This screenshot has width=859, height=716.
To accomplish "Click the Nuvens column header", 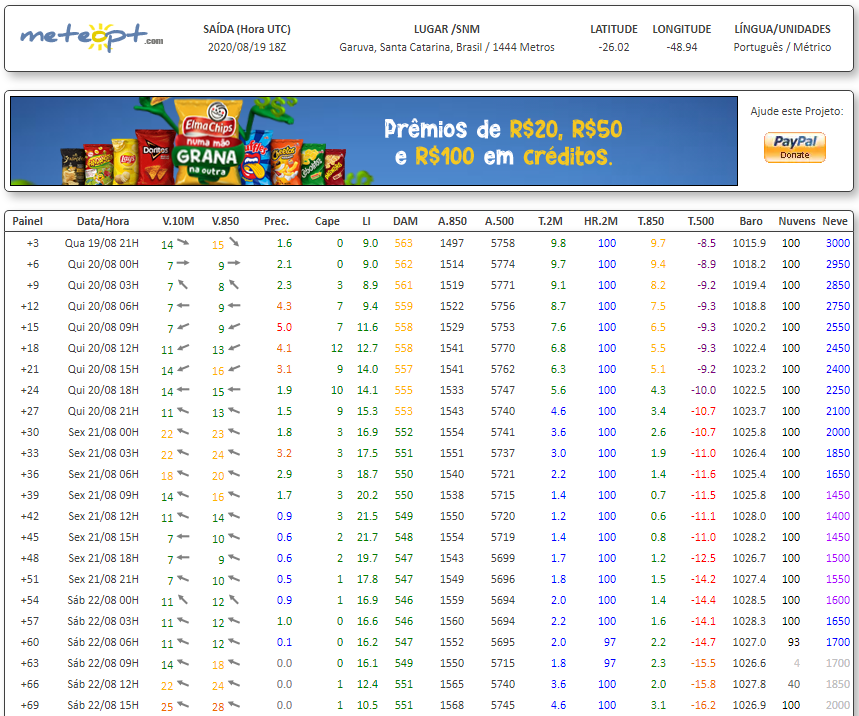I will click(x=796, y=221).
